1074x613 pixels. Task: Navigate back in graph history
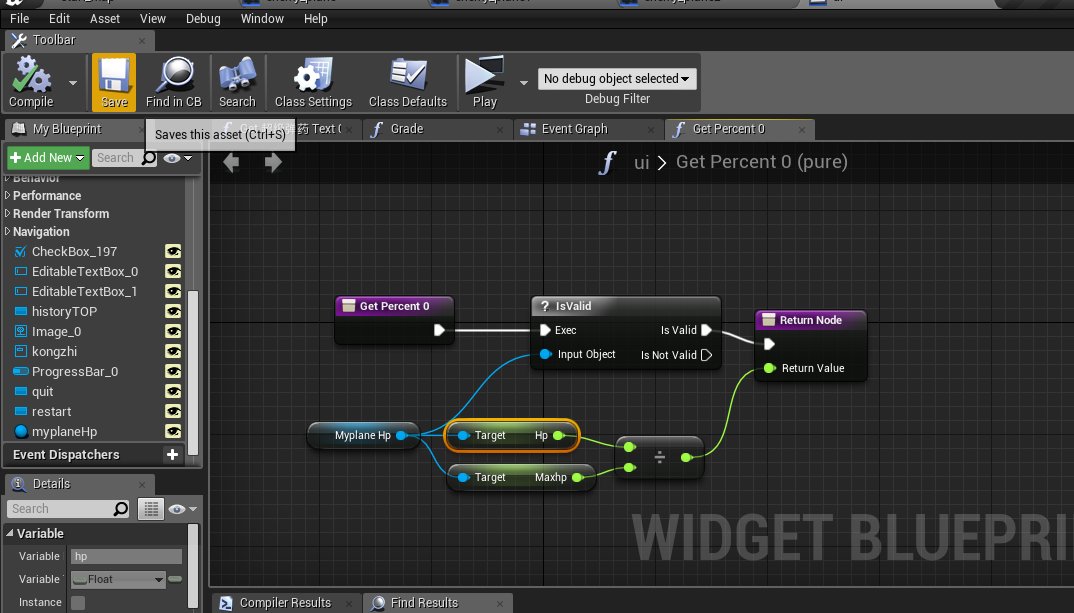231,162
